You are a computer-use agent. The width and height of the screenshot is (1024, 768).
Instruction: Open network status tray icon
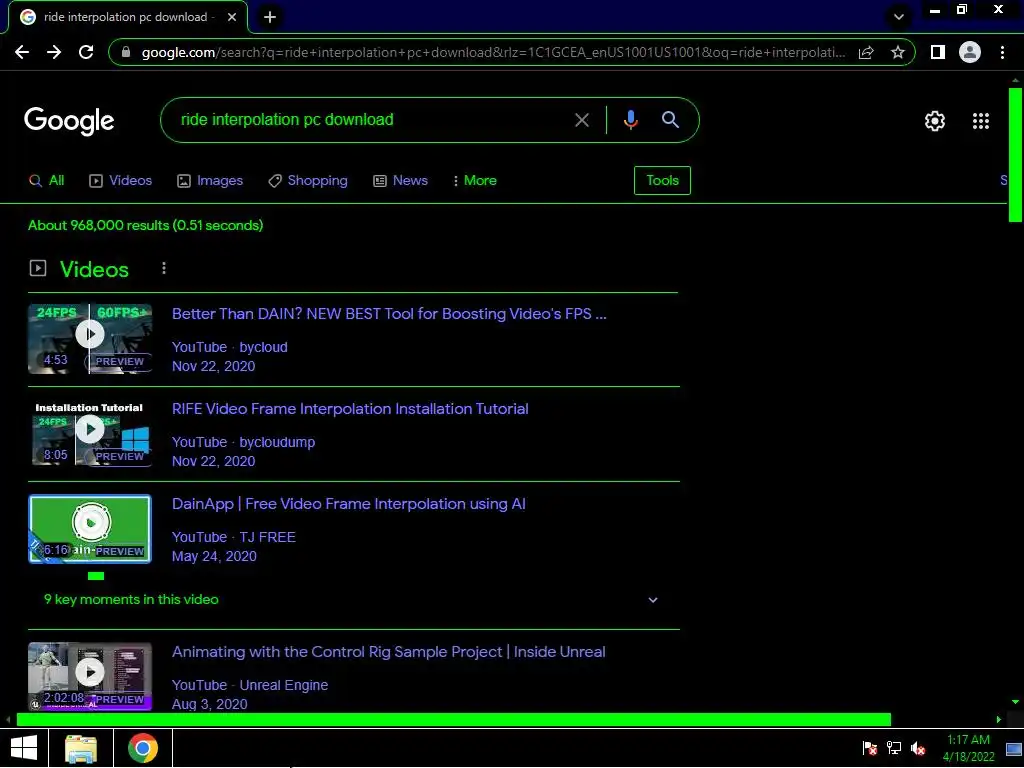pos(893,748)
